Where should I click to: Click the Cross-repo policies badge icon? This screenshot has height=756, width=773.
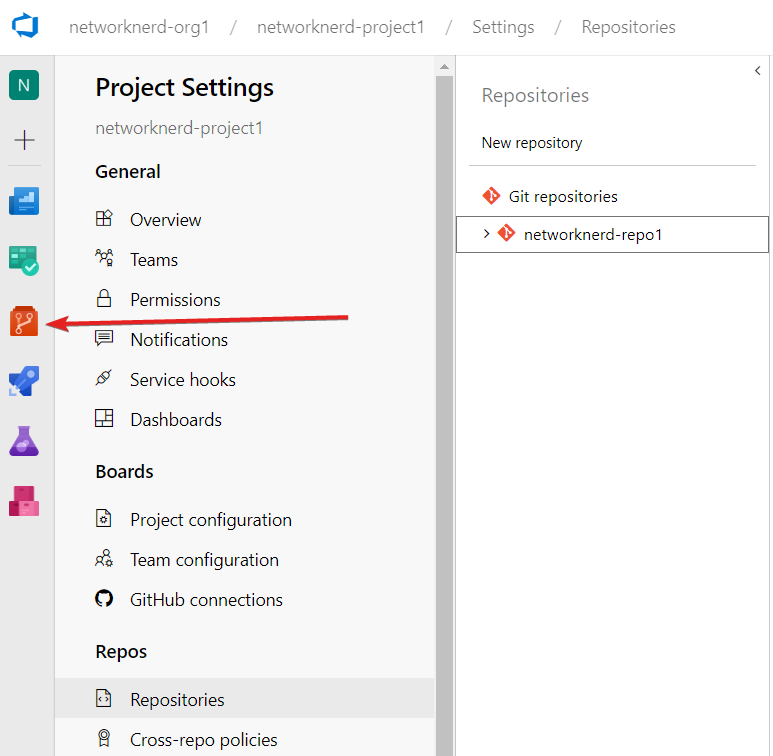[104, 738]
